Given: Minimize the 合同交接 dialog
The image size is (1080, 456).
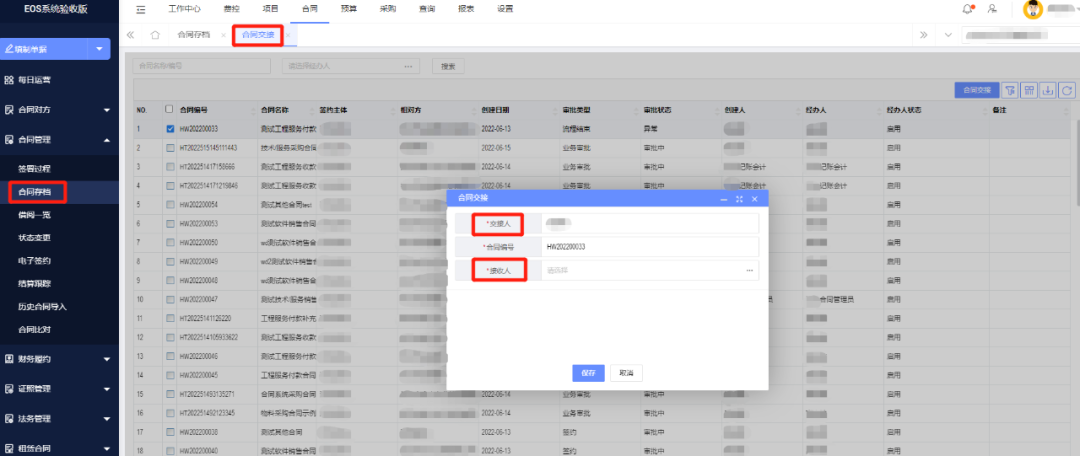Looking at the screenshot, I should click(x=724, y=198).
